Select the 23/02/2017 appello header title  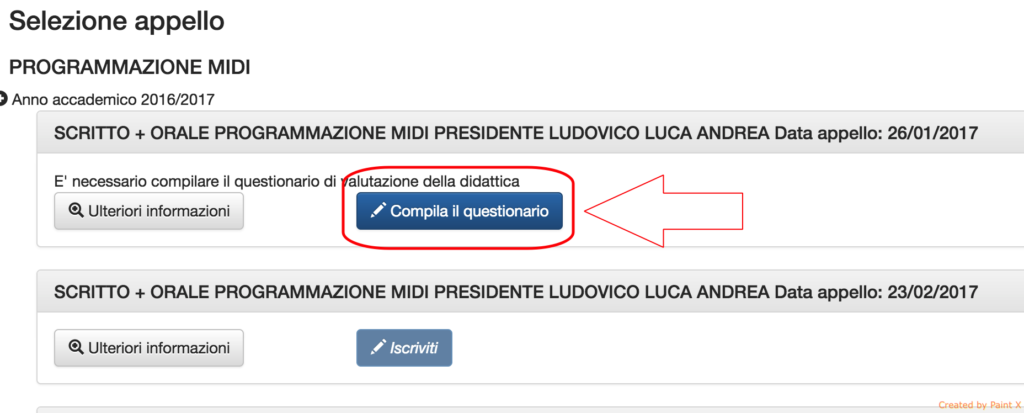tap(516, 292)
